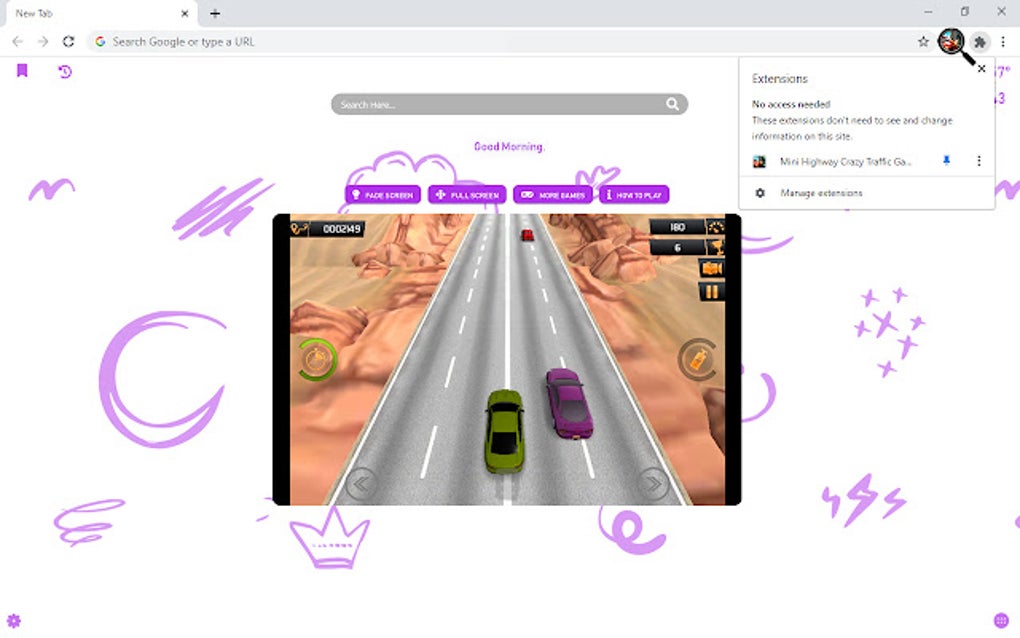Unpin the Mini Highway Crazy Traffic extension

(x=946, y=161)
